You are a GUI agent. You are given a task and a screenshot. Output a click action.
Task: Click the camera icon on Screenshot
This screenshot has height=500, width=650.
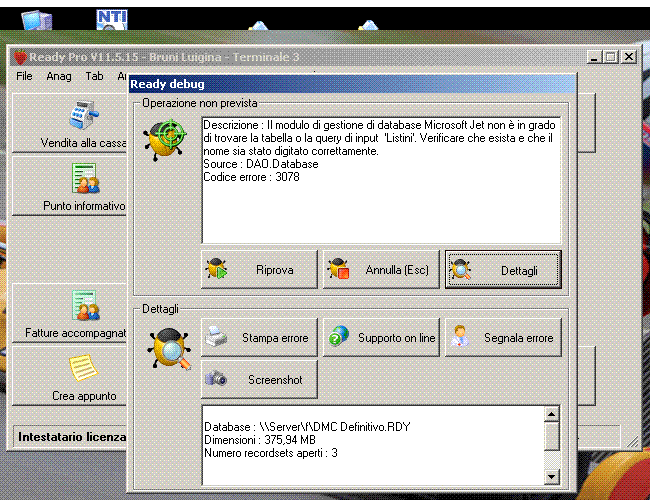216,378
